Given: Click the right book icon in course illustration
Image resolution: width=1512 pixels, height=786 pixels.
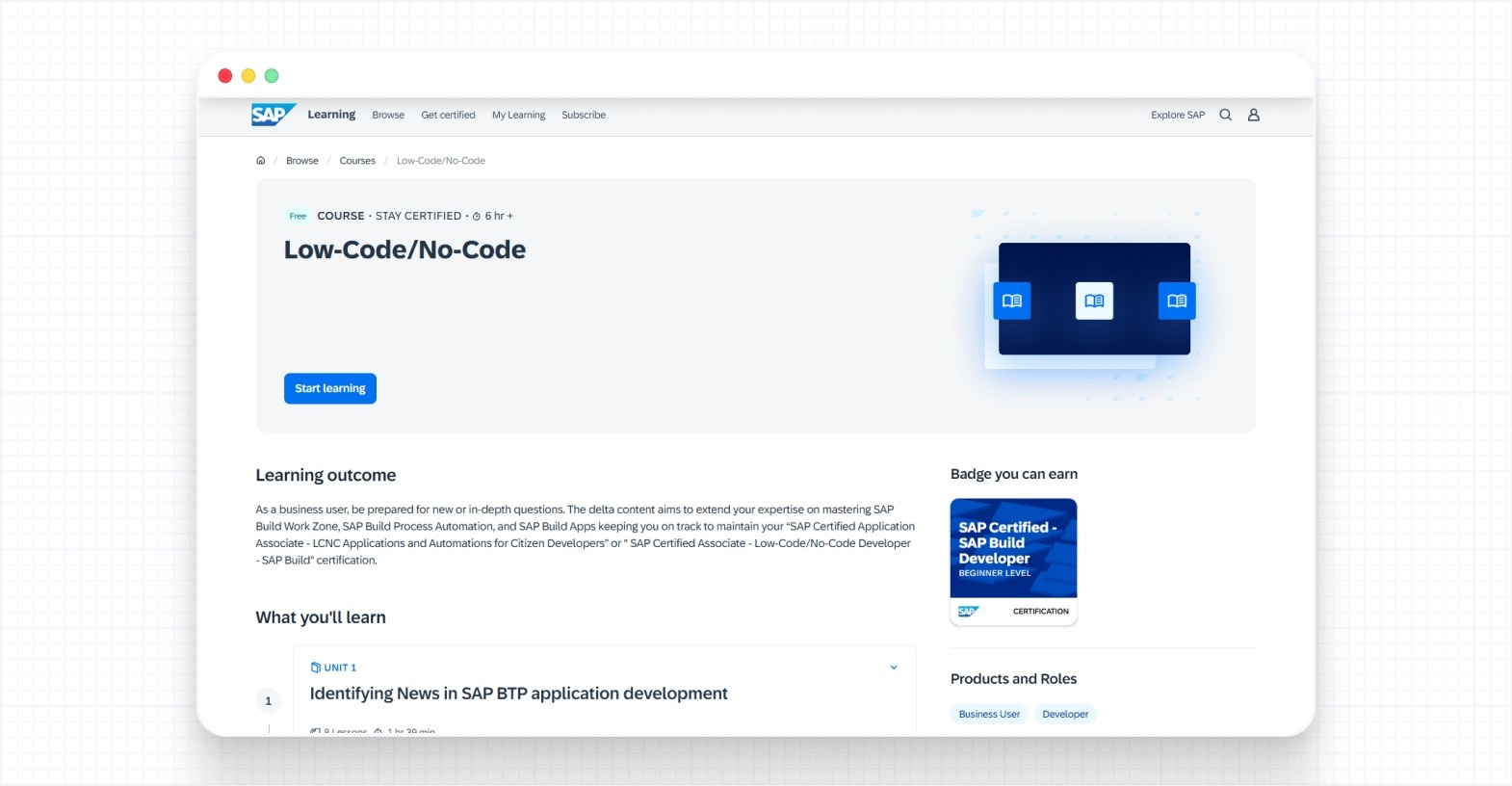Looking at the screenshot, I should (x=1177, y=301).
